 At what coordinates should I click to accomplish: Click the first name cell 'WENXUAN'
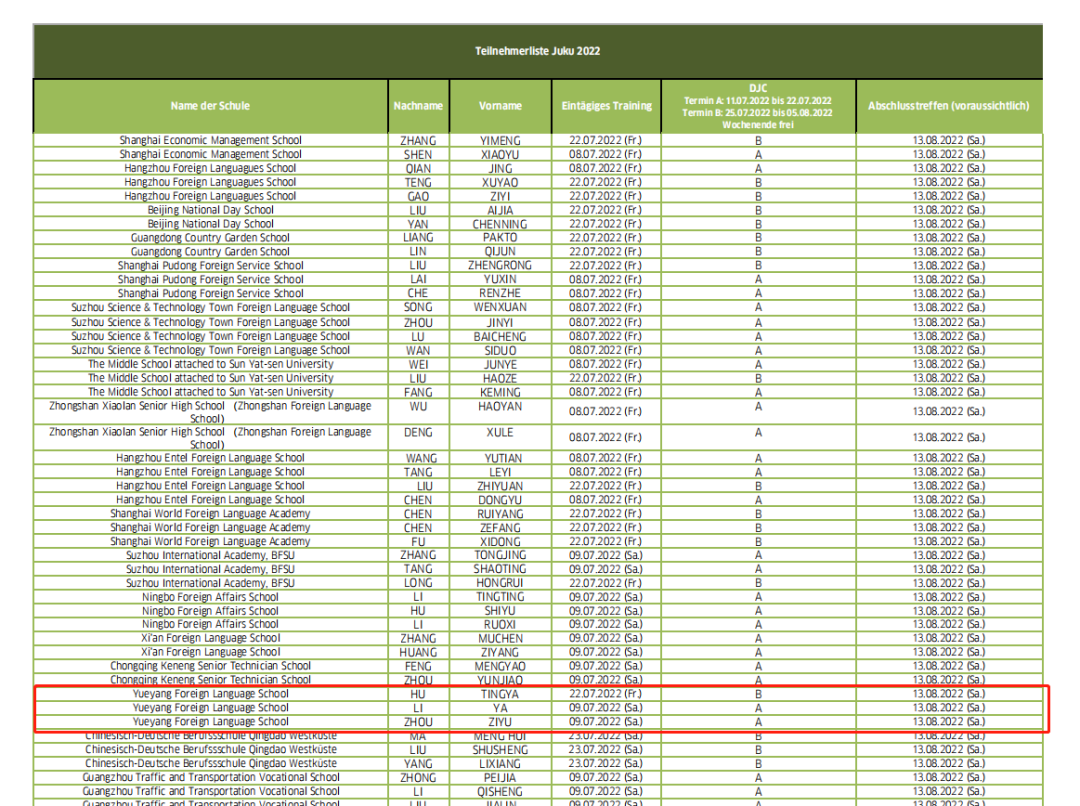tap(500, 308)
